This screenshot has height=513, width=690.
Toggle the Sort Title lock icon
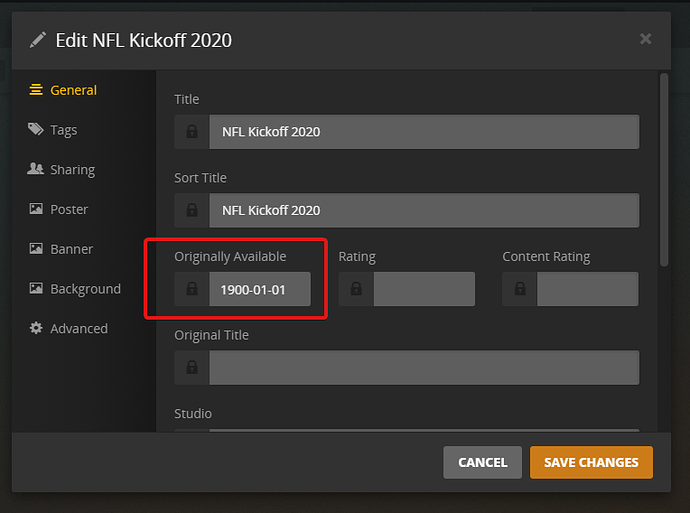(192, 210)
